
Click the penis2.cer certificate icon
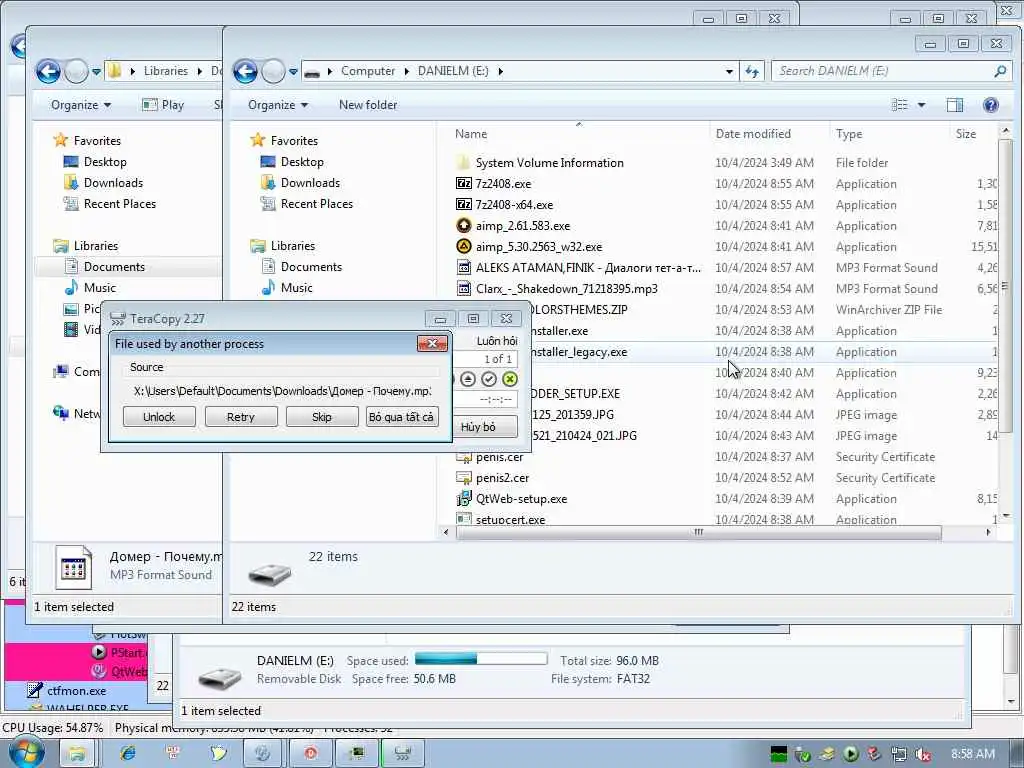(464, 477)
